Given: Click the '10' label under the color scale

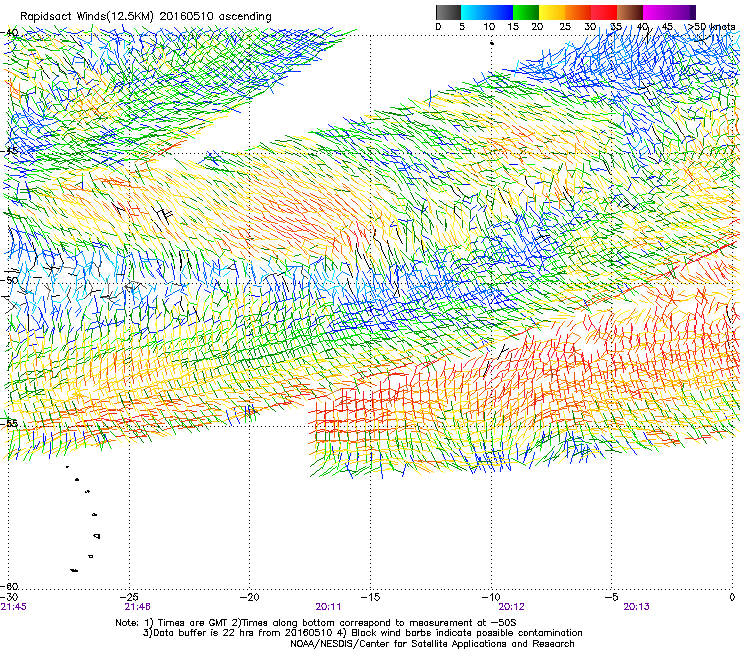Looking at the screenshot, I should [489, 26].
